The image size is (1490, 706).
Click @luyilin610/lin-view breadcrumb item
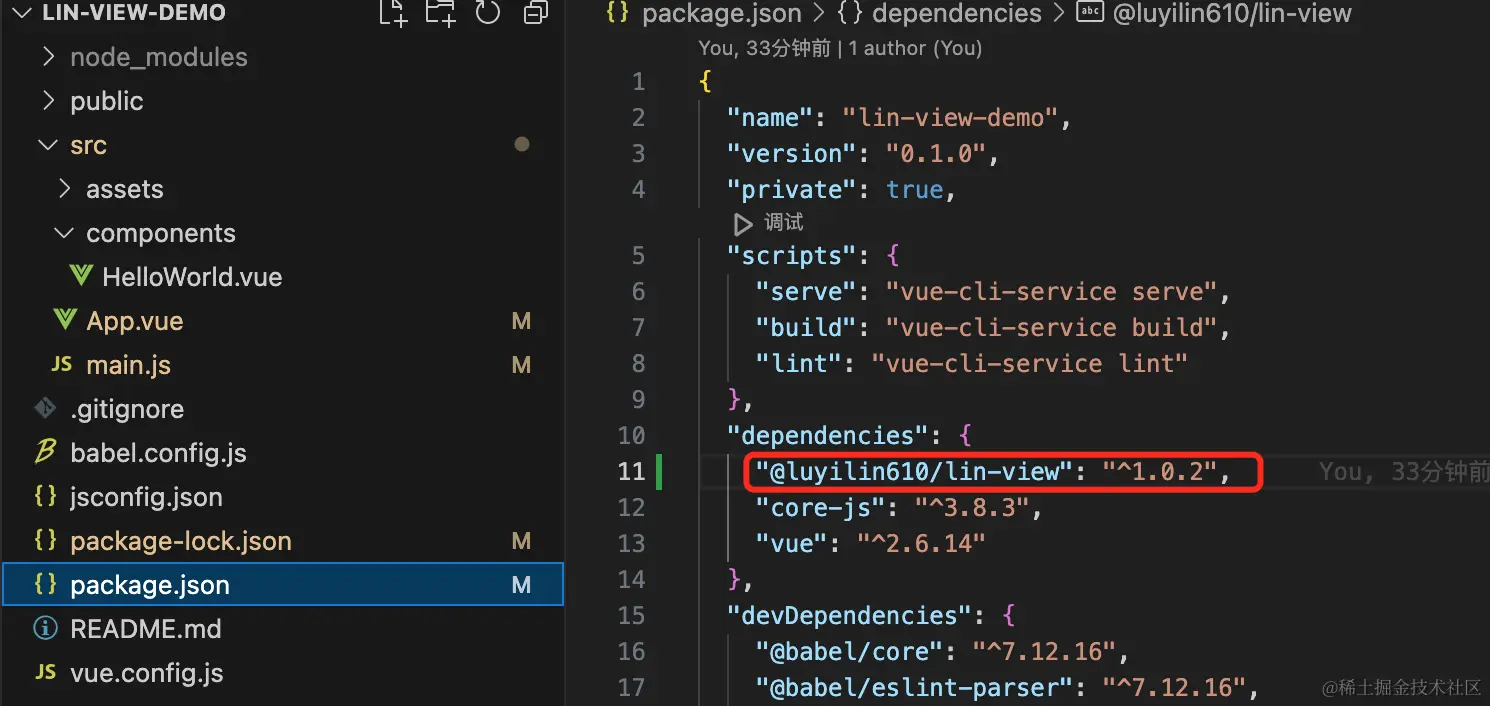1232,13
